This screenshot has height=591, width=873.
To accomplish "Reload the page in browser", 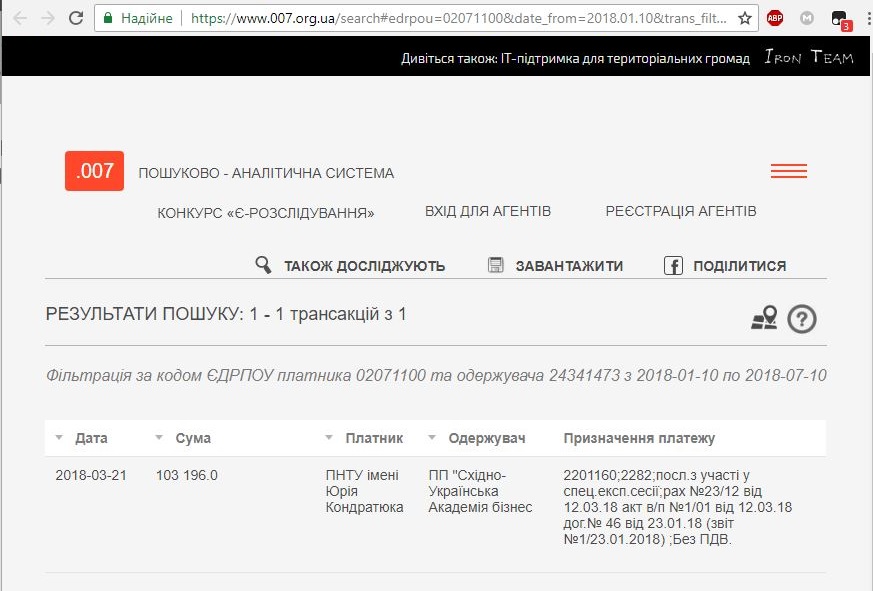I will point(76,18).
